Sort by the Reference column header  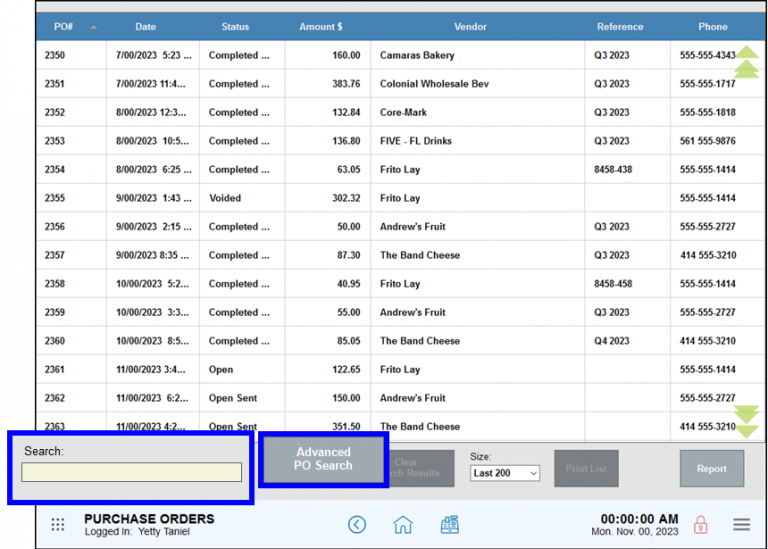coord(620,27)
